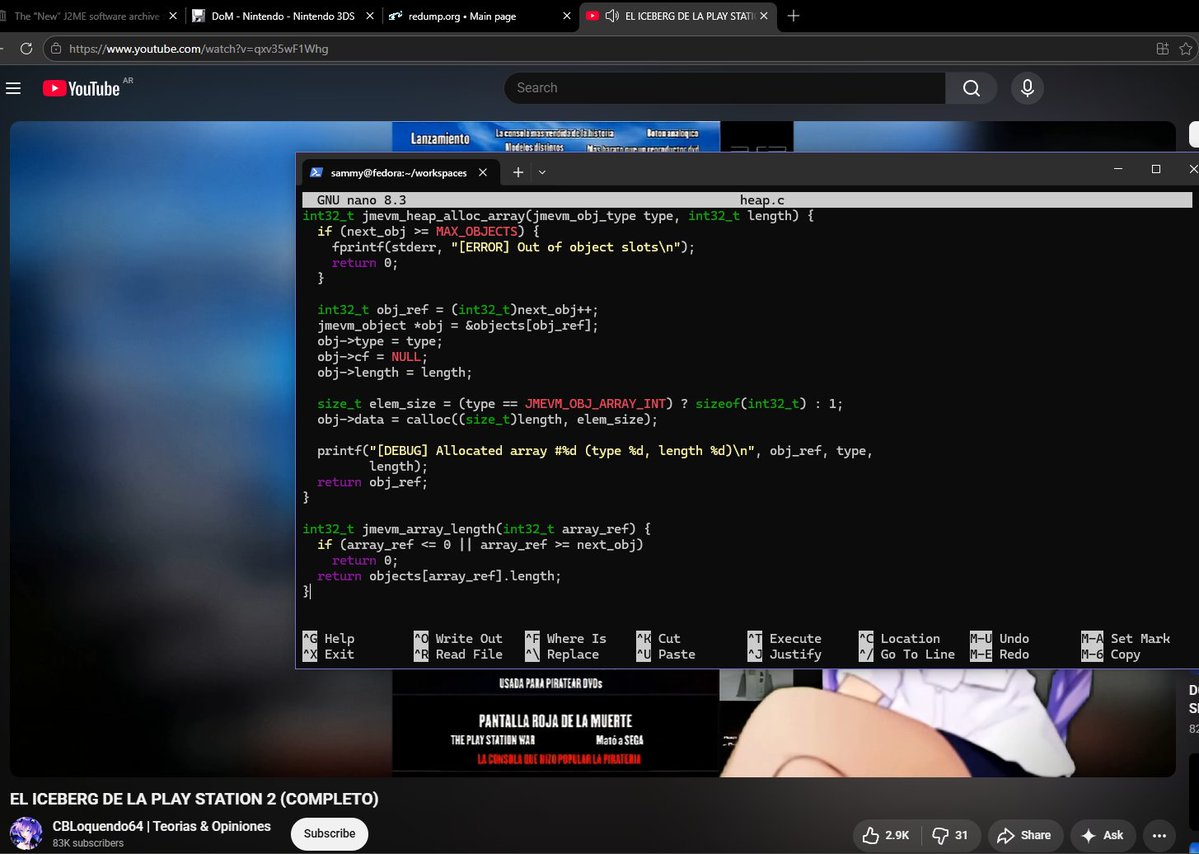The width and height of the screenshot is (1199, 854).
Task: View site information lock icon in the address bar
Action: [x=55, y=49]
